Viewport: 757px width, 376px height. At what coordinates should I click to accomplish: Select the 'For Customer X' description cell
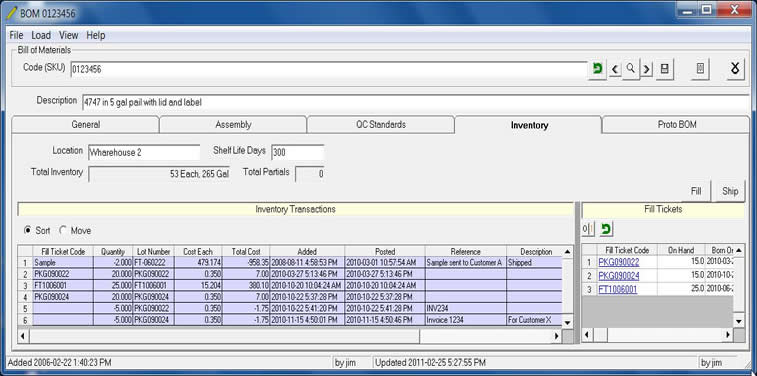pyautogui.click(x=534, y=320)
